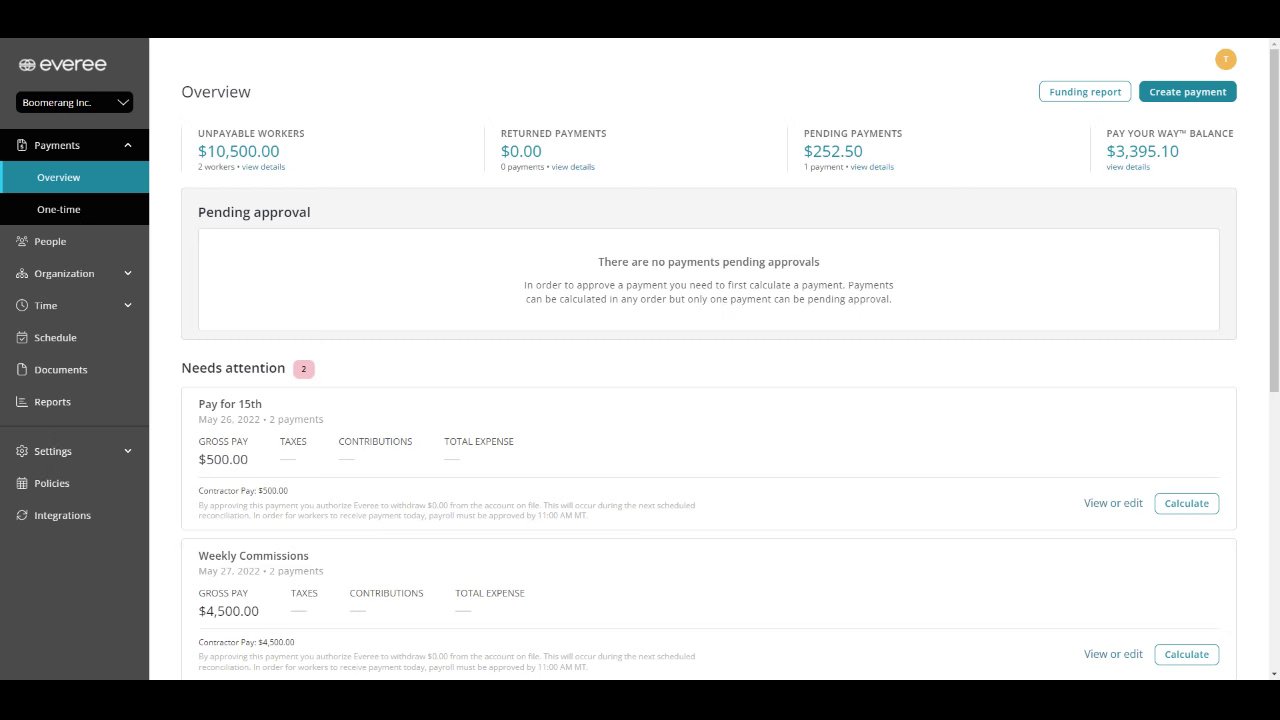Collapse the Payments menu chevron

tap(128, 145)
